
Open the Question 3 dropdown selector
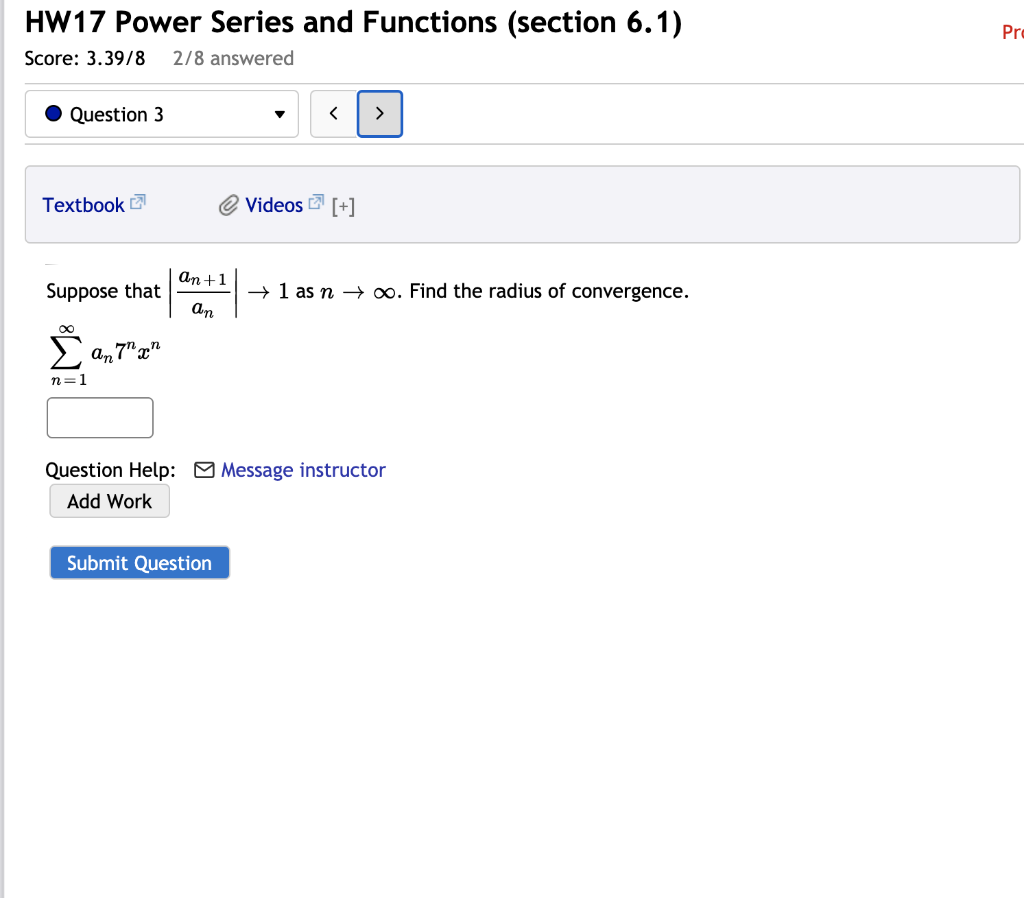(x=160, y=114)
